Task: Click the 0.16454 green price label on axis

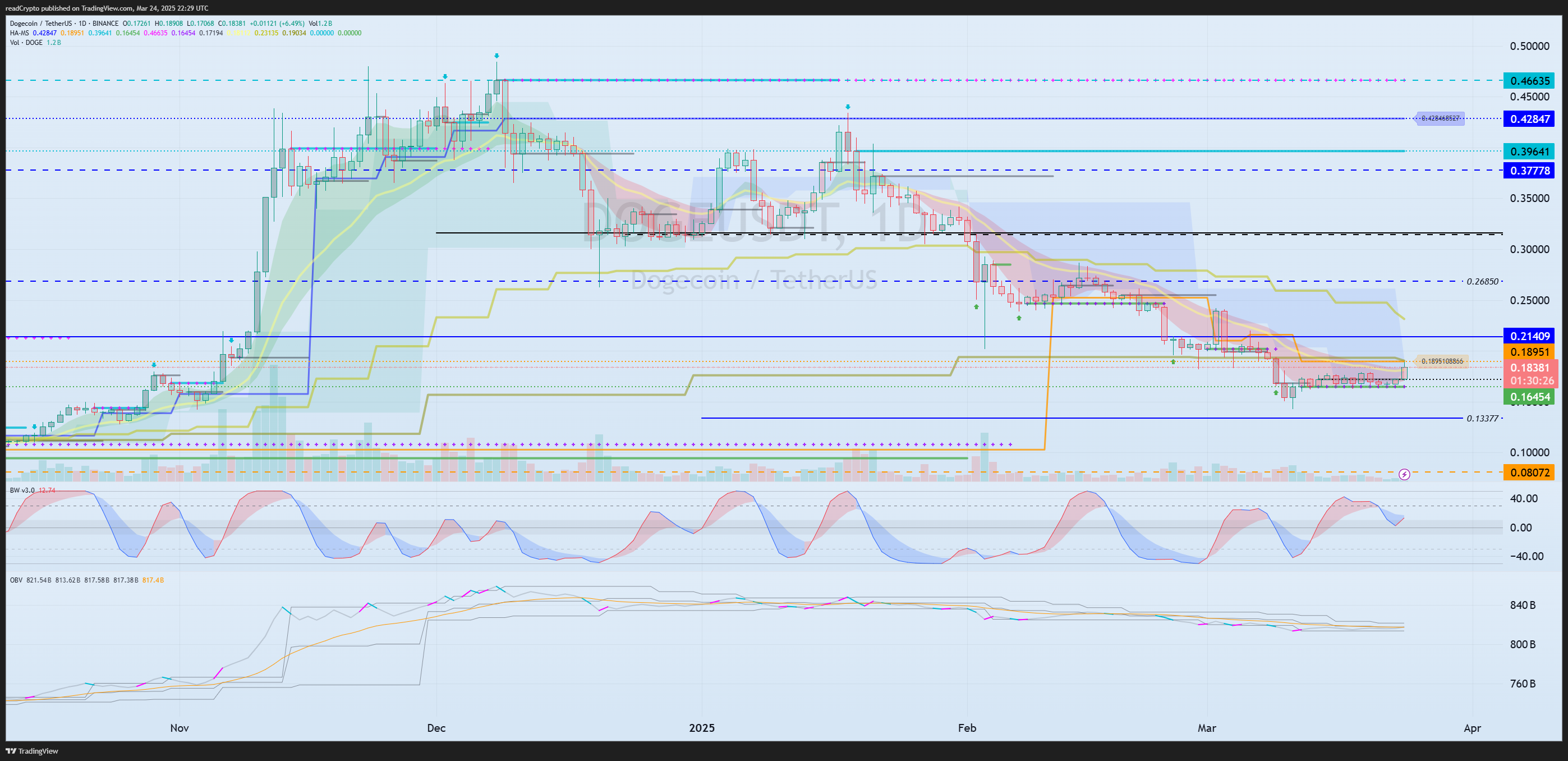Action: tap(1530, 397)
